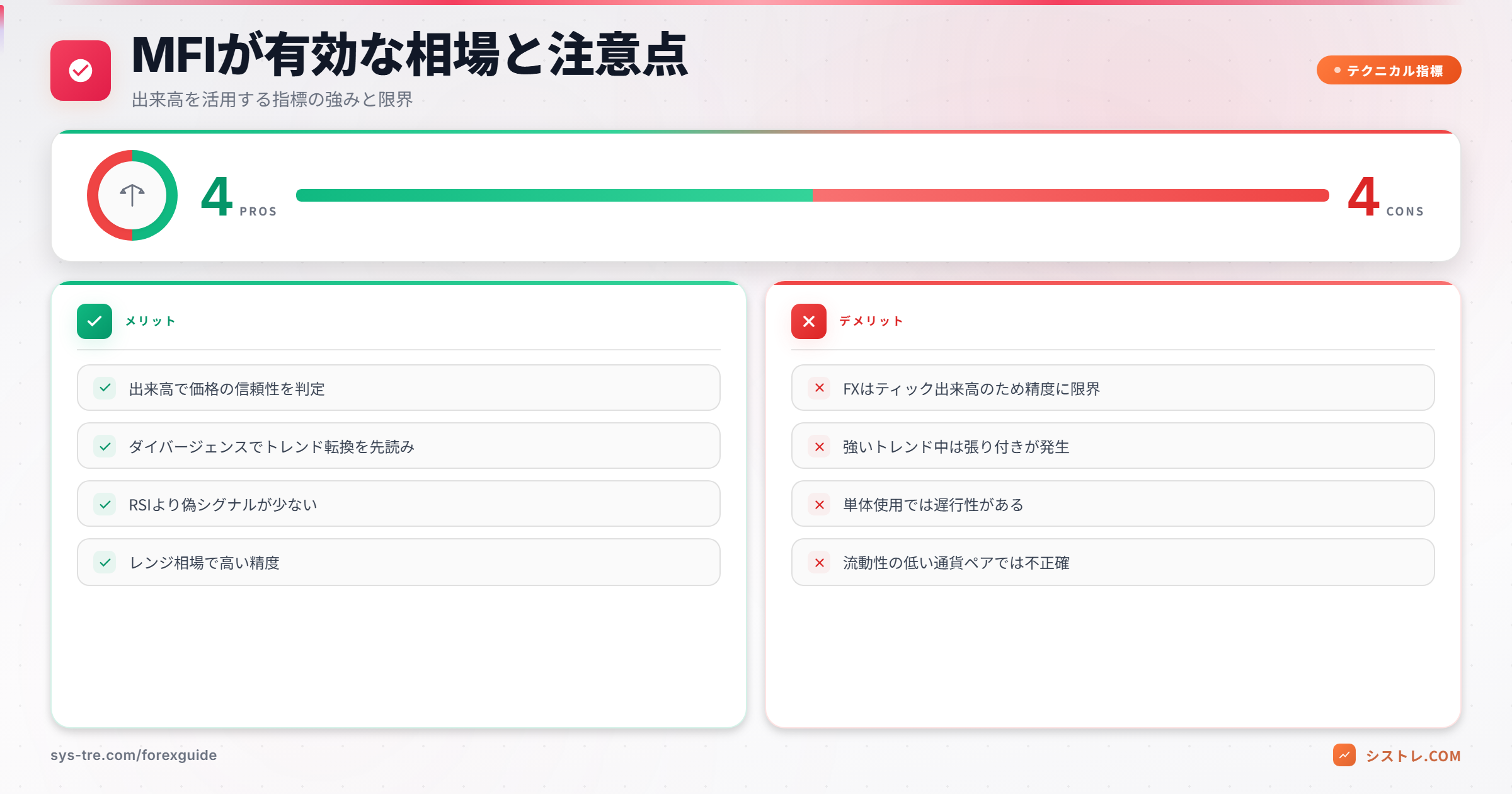Click the red デメリット X square icon
This screenshot has height=794, width=1512.
point(809,321)
